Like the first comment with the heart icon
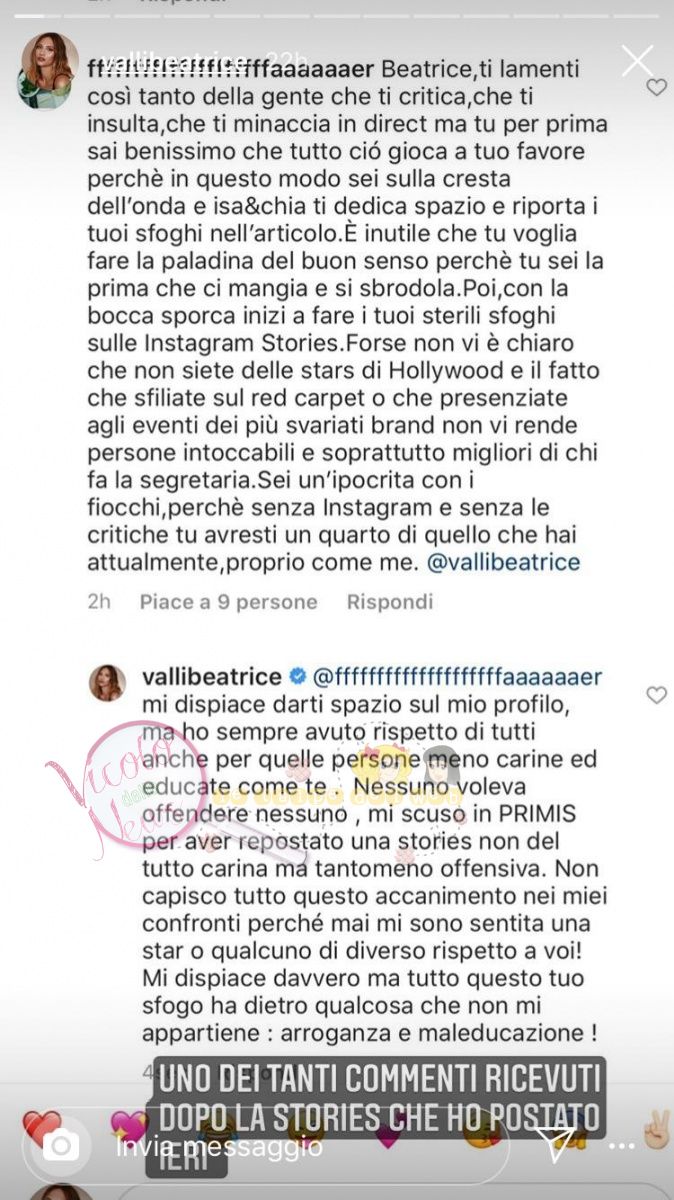674x1200 pixels. [x=656, y=88]
